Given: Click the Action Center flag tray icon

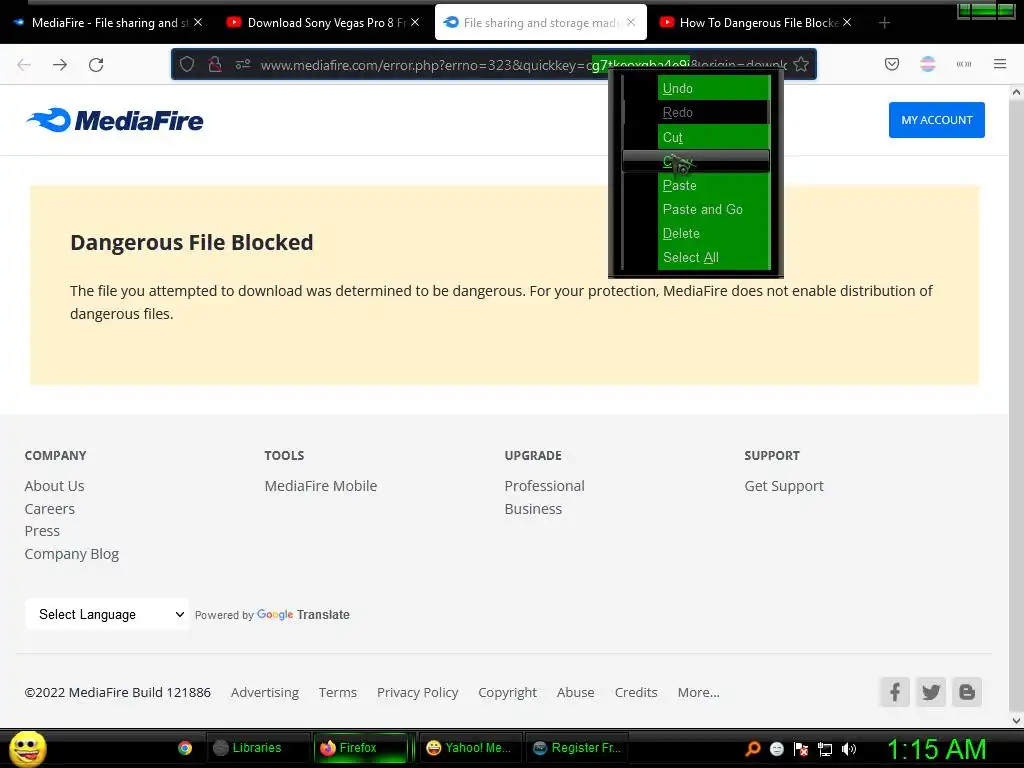Looking at the screenshot, I should tap(801, 749).
